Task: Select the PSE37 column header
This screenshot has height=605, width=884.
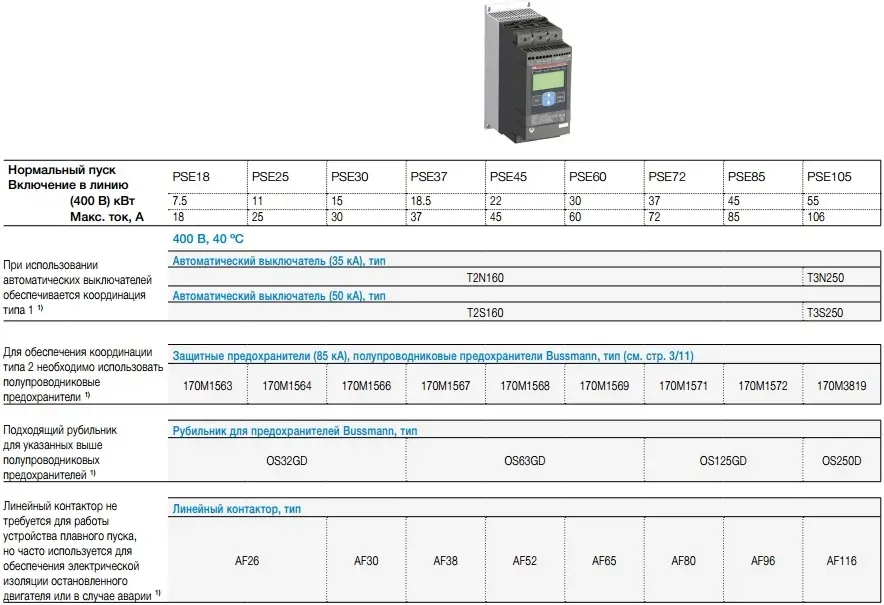Action: 428,176
